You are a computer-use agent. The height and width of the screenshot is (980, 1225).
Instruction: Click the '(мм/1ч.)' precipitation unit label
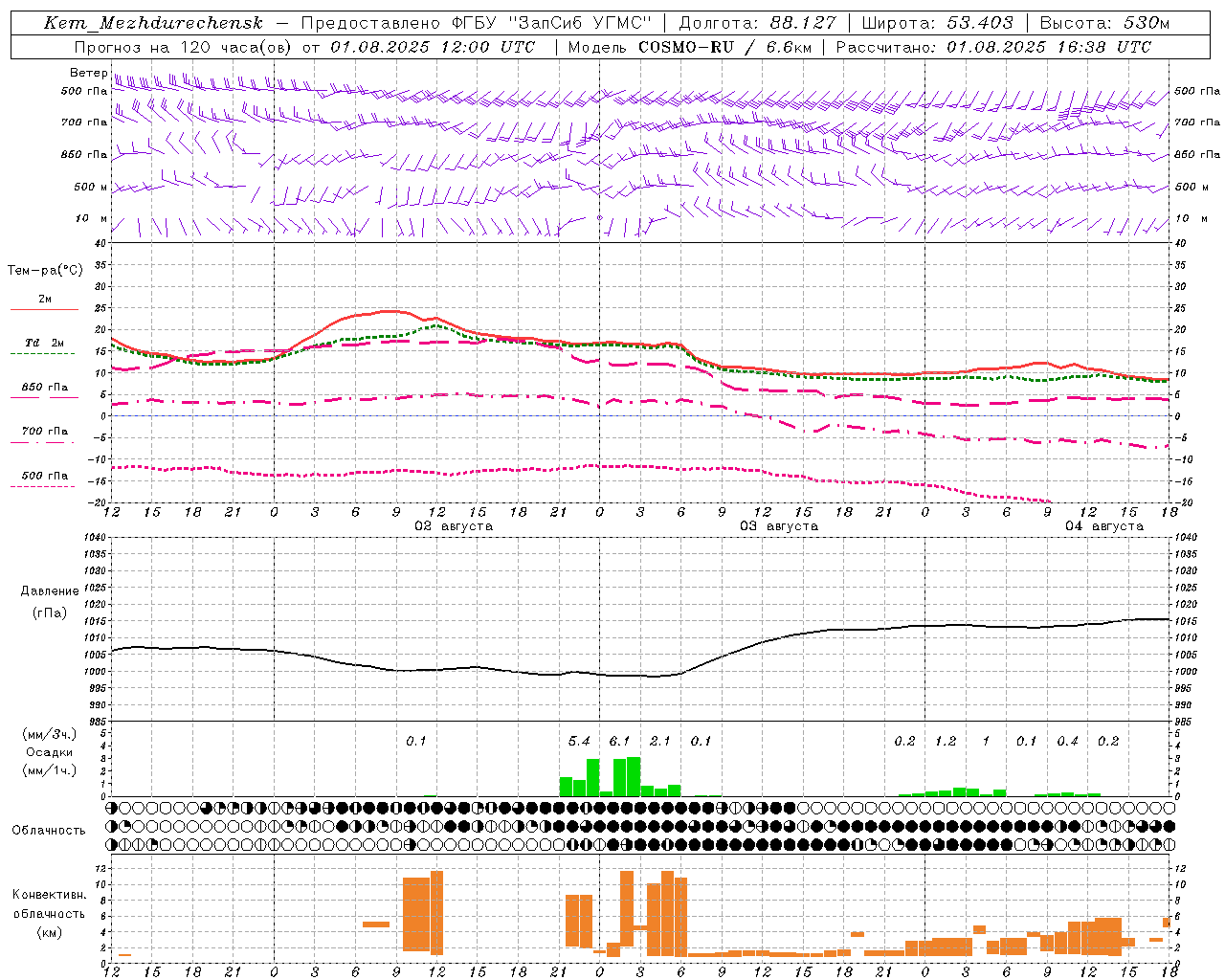pyautogui.click(x=50, y=770)
